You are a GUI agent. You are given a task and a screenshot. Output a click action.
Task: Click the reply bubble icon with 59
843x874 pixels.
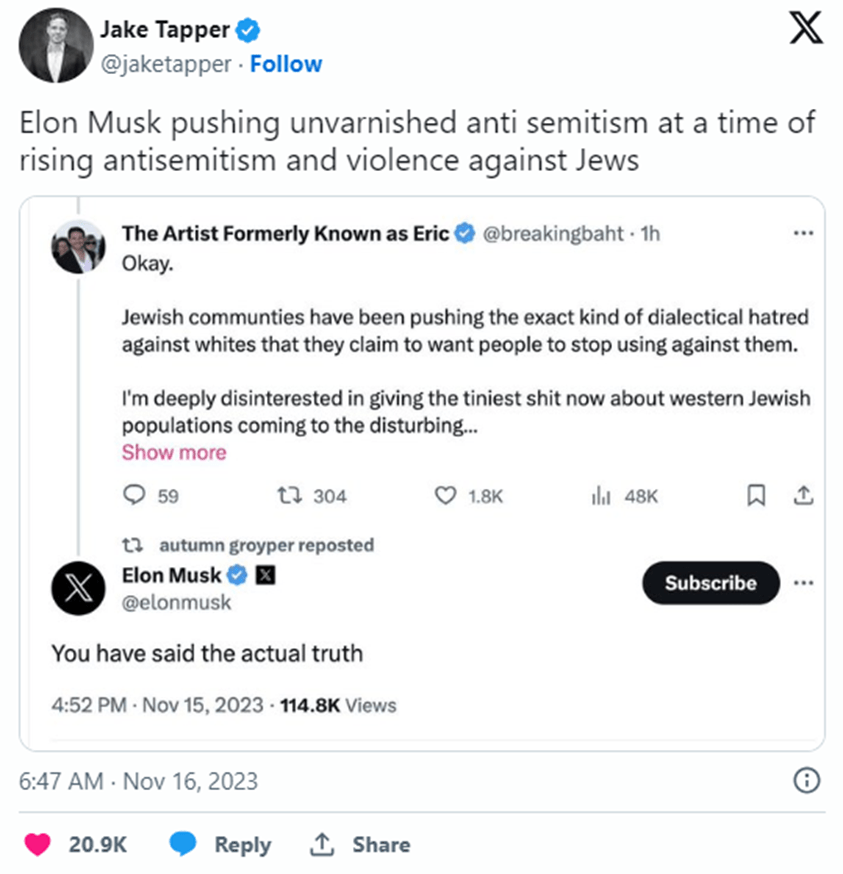pos(133,495)
